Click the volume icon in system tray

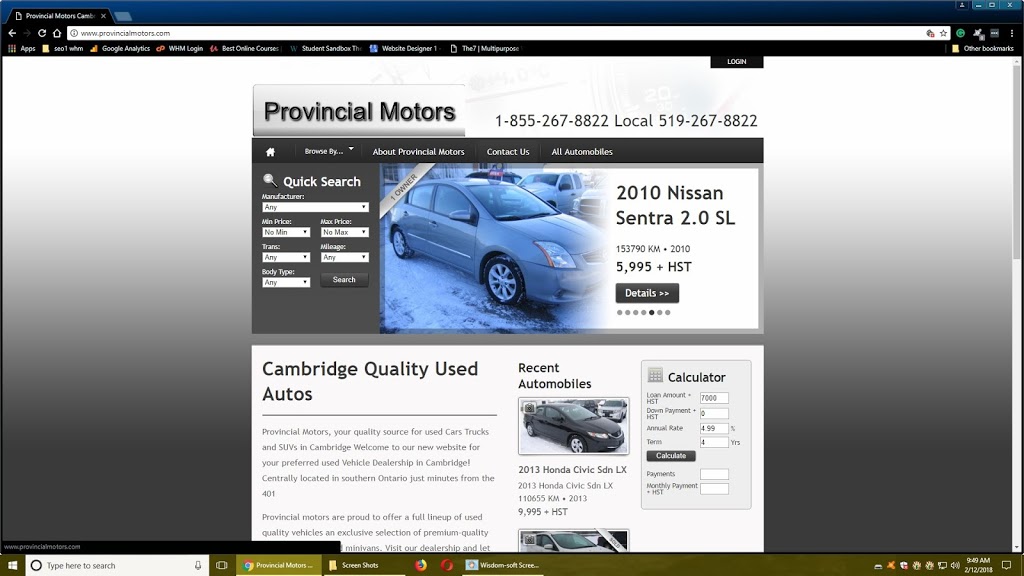pyautogui.click(x=955, y=566)
